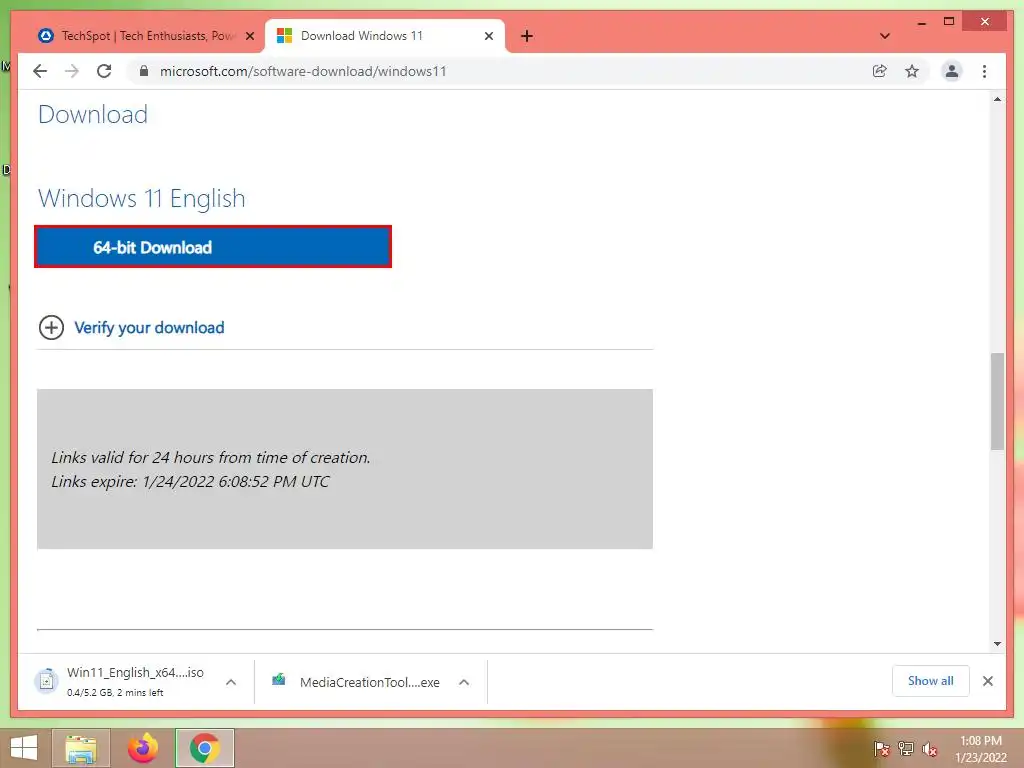Share this page via the share icon
1024x768 pixels.
(880, 71)
